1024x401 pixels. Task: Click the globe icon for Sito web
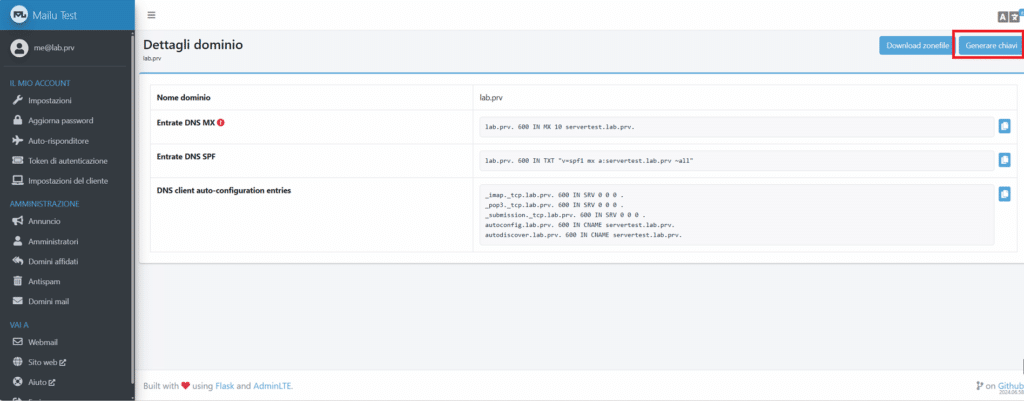pos(18,362)
